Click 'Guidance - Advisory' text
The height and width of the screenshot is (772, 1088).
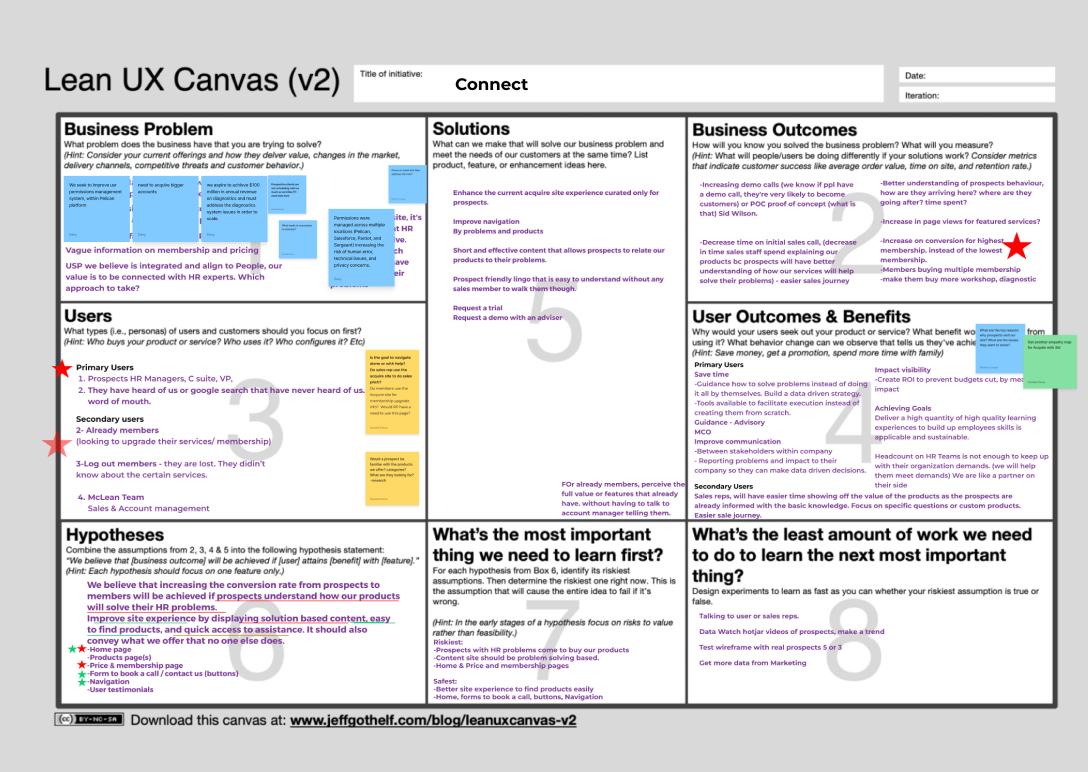729,422
